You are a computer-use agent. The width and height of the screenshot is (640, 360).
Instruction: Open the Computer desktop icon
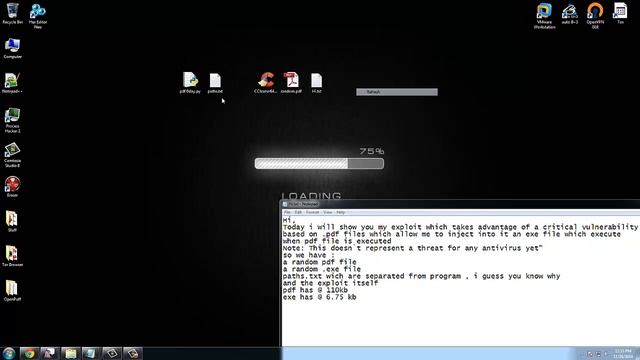(x=12, y=48)
